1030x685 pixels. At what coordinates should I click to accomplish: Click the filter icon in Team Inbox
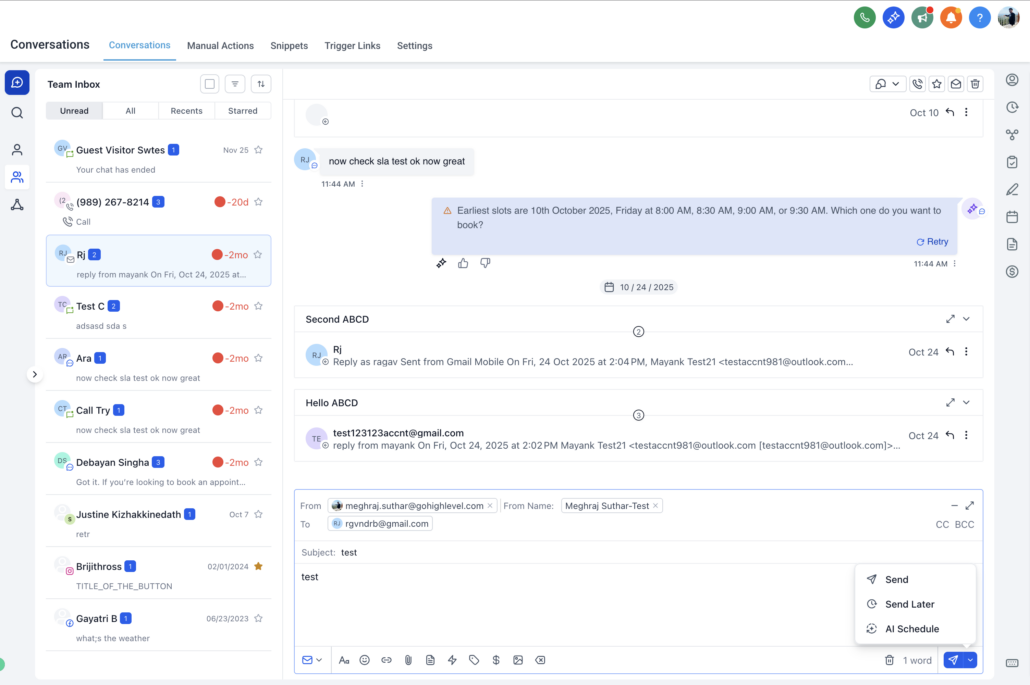tap(234, 84)
